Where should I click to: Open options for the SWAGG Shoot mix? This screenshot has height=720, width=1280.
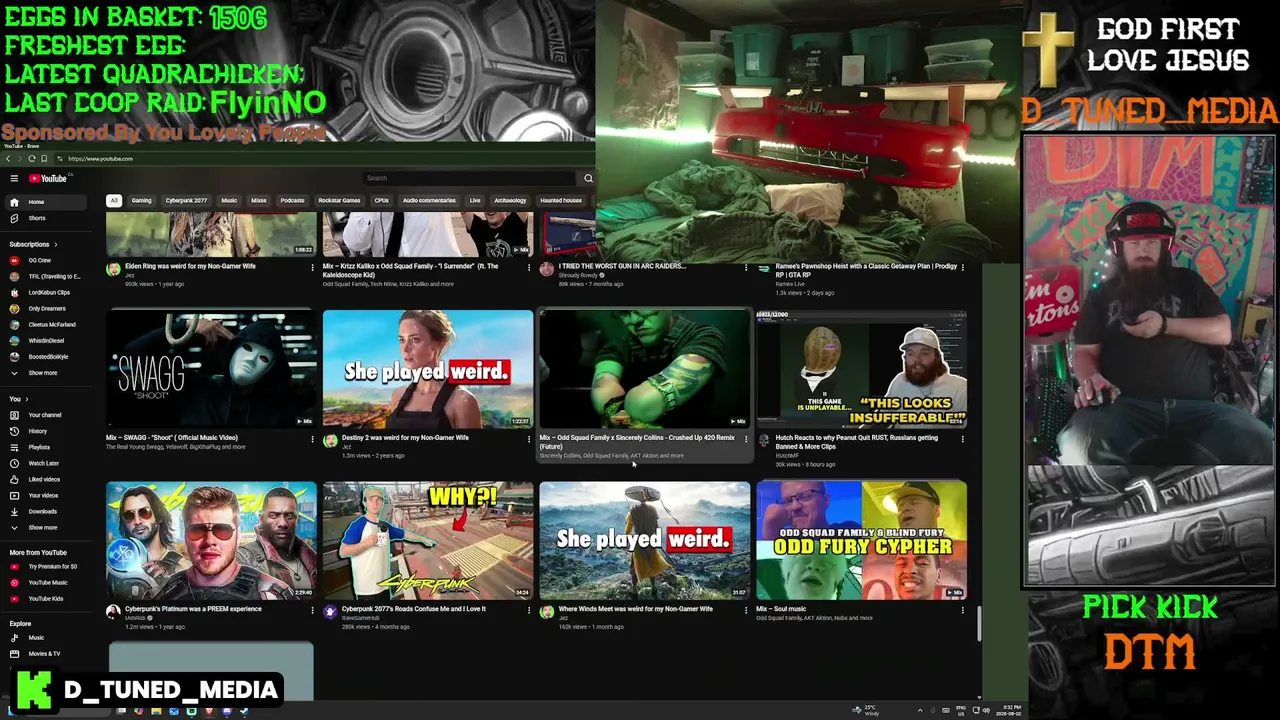312,438
